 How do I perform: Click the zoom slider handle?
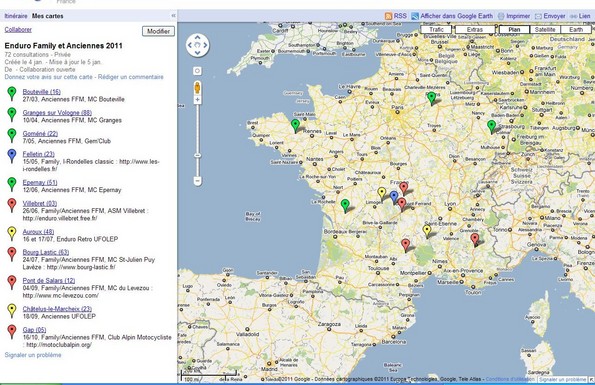coord(197,155)
